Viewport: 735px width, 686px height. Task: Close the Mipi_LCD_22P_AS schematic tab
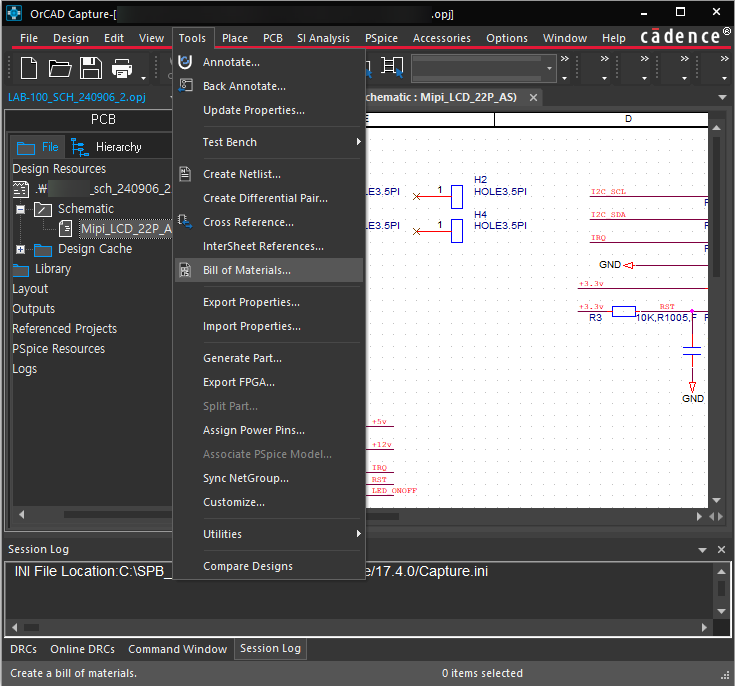pos(533,98)
